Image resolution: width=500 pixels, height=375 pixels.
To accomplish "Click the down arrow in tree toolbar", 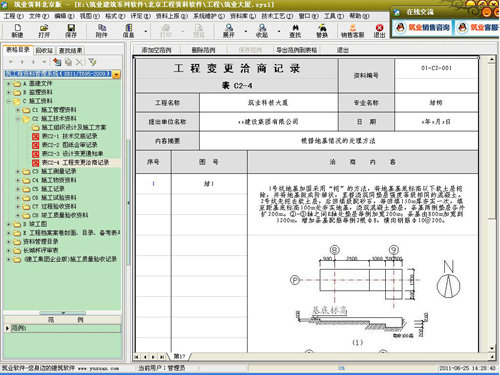I will pyautogui.click(x=33, y=62).
